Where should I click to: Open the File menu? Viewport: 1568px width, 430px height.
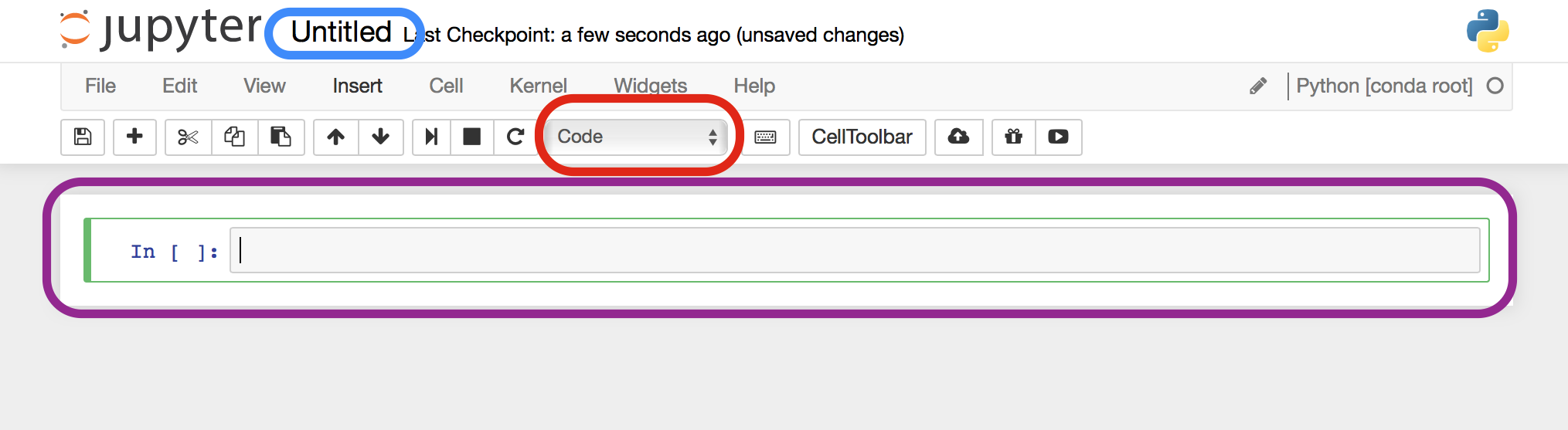click(x=100, y=86)
